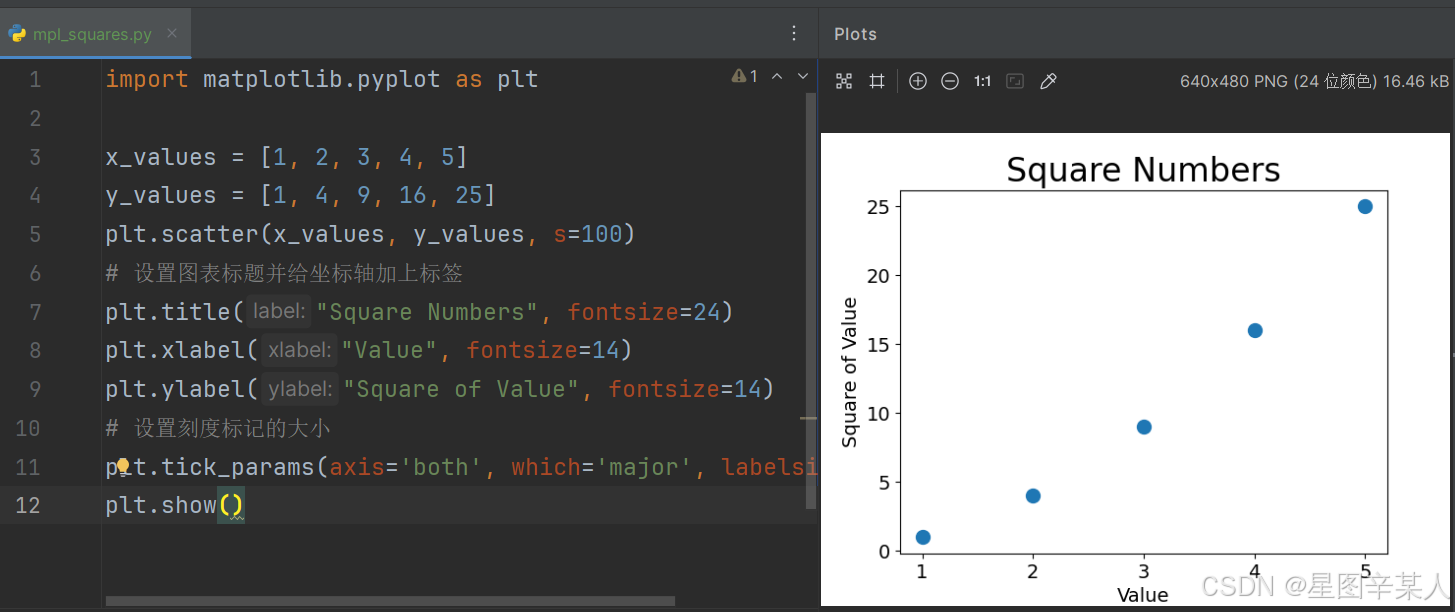Go to previous highlighted problem arrow
Screen dimensions: 1455x612
click(777, 76)
